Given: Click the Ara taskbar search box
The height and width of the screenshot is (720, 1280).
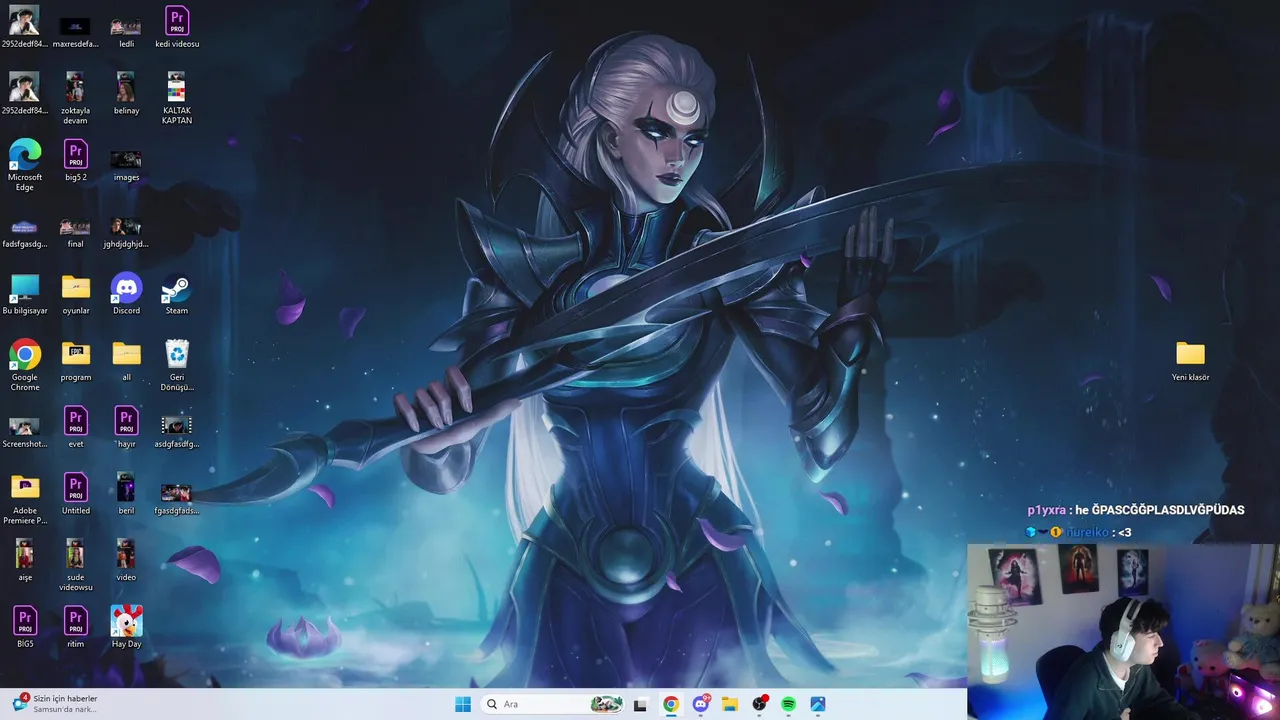Looking at the screenshot, I should point(553,704).
